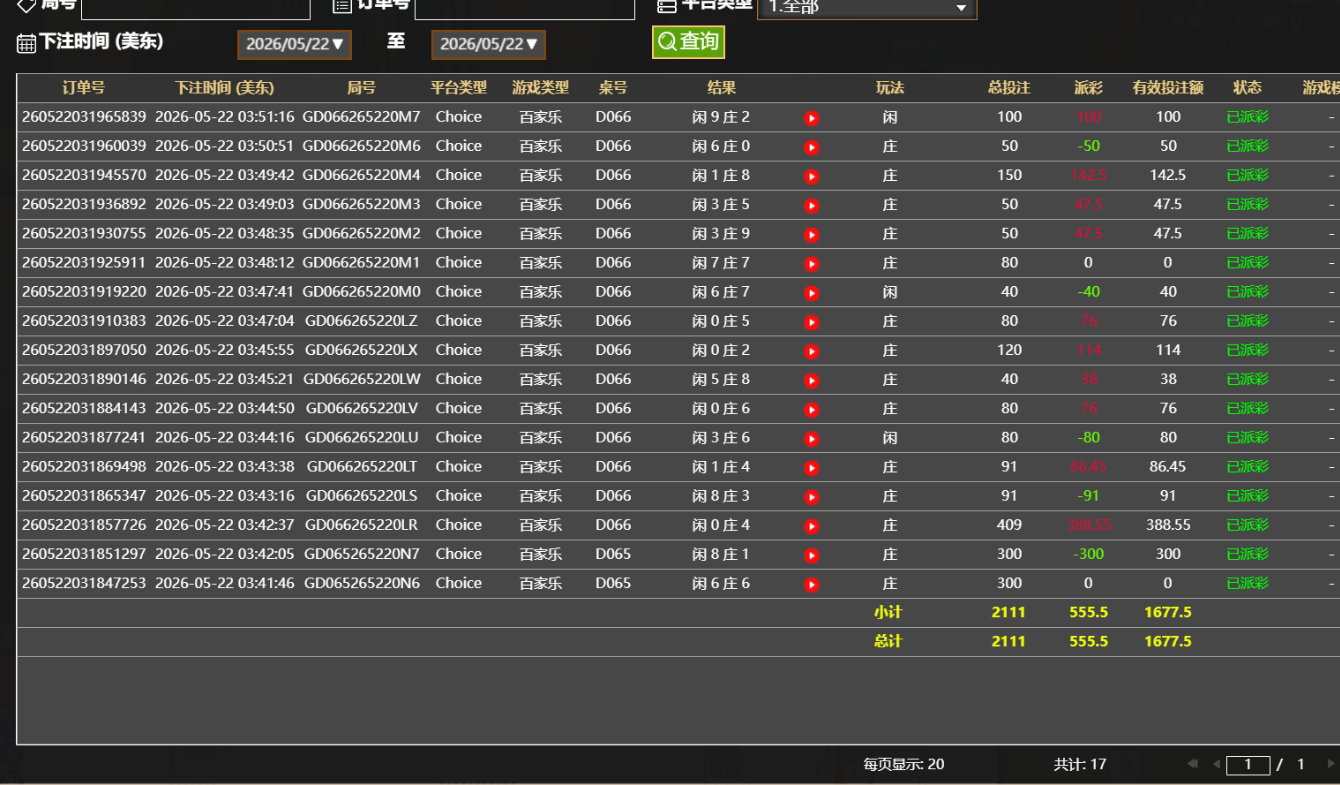Play video replay for round GD066265220M0
Screen dimensions: 1340x785
pos(812,293)
